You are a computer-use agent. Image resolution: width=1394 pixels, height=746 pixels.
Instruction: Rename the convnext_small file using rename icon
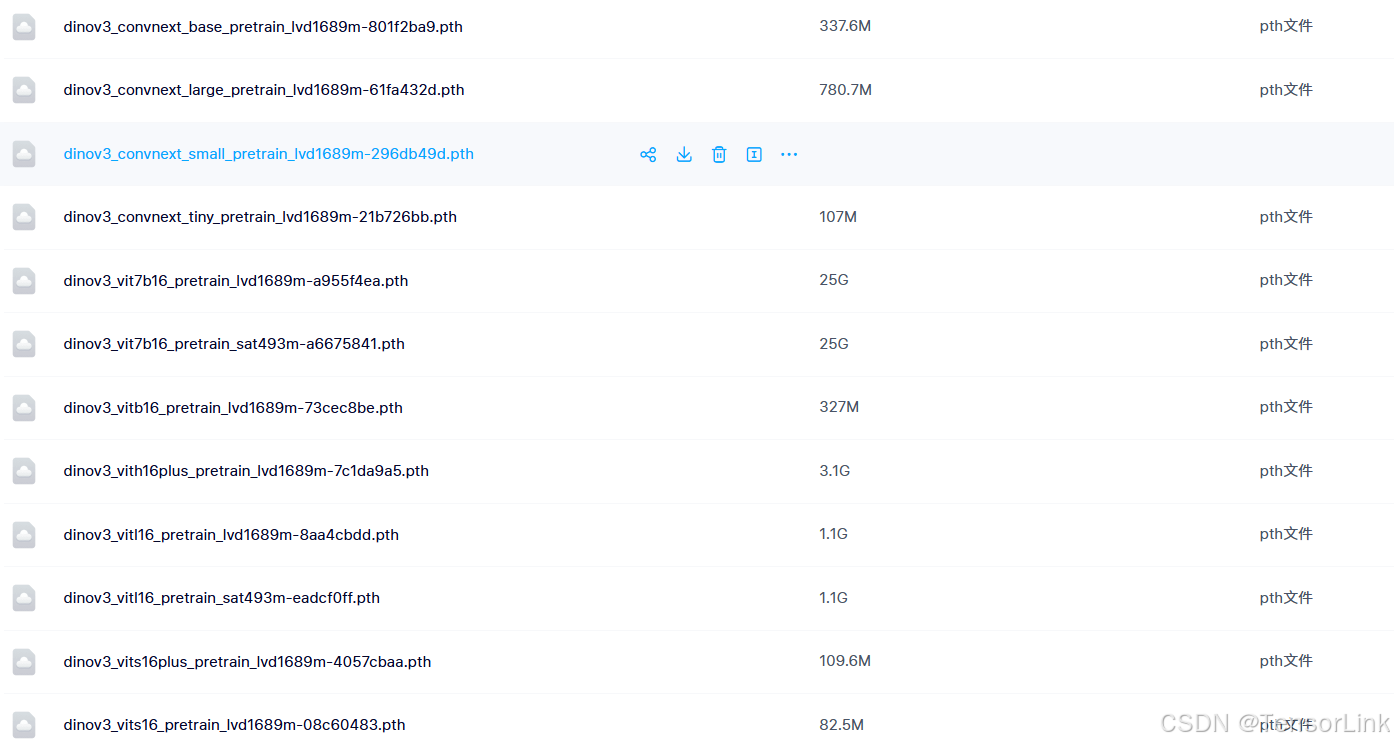754,154
